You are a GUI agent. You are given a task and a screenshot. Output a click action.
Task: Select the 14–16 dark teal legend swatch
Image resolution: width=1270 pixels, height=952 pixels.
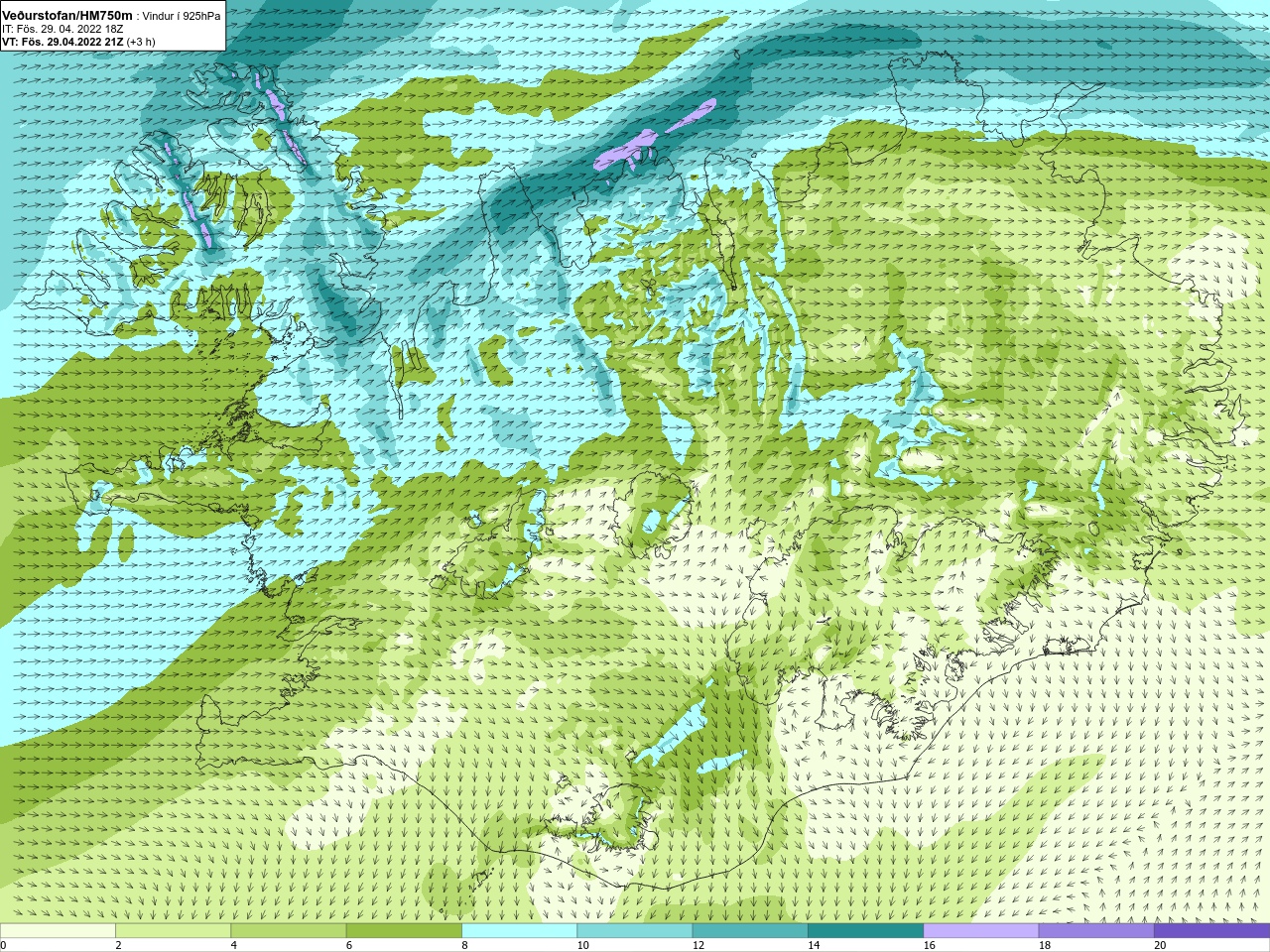[865, 930]
